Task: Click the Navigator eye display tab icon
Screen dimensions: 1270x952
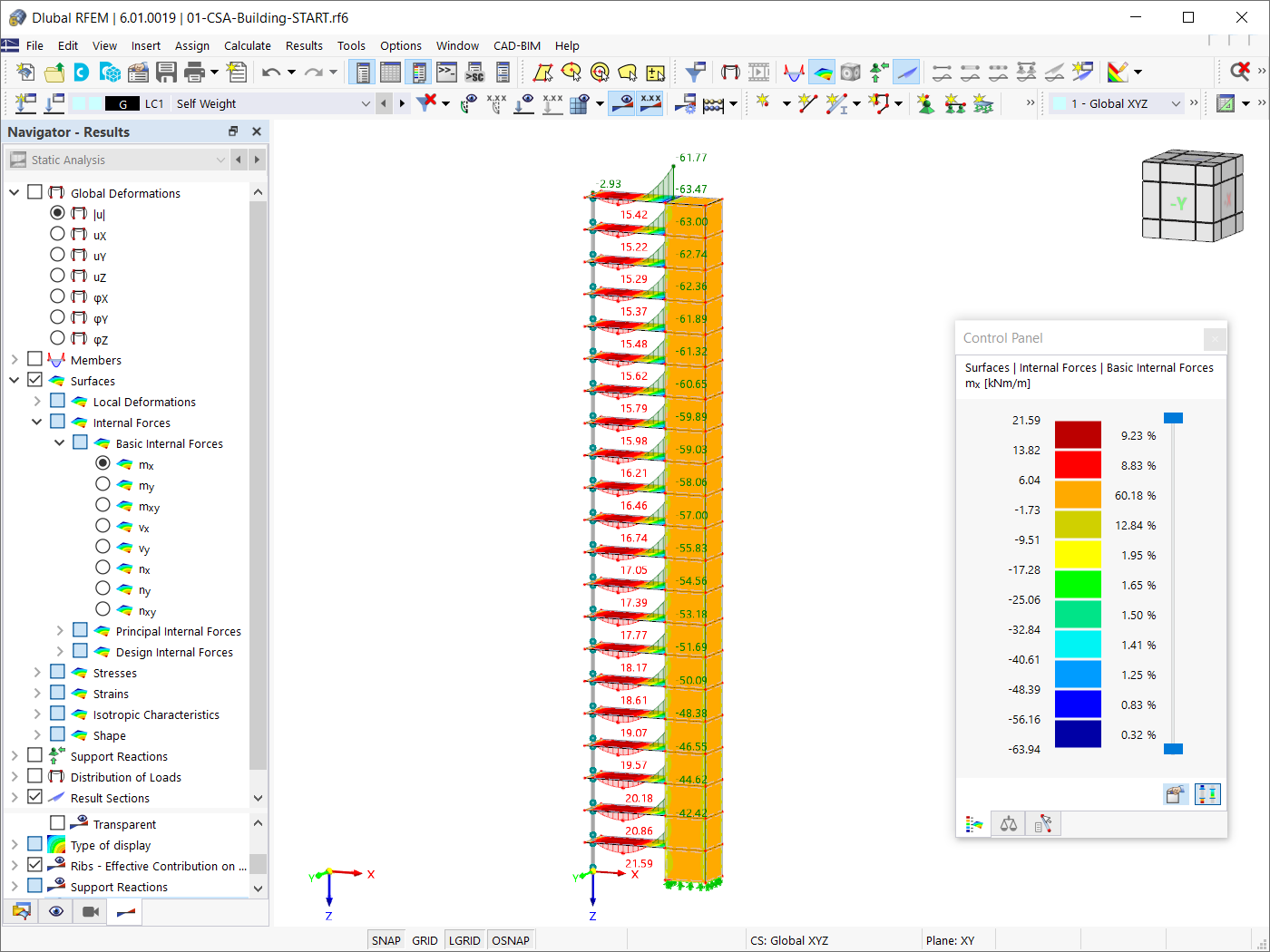Action: click(56, 911)
